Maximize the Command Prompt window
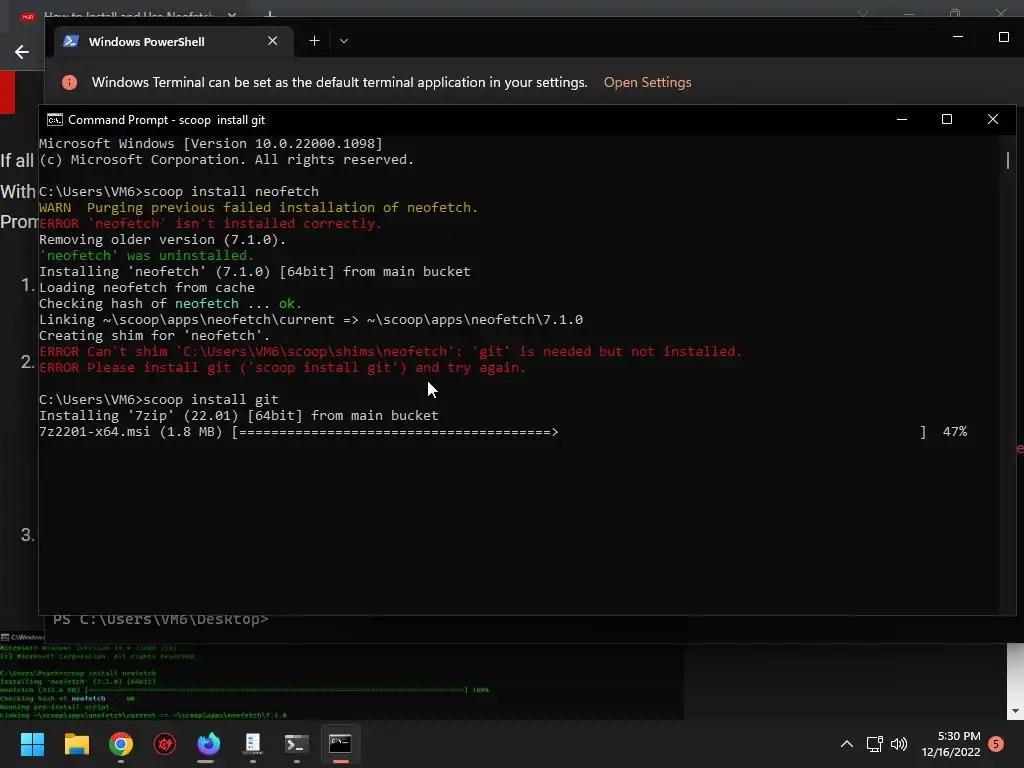 pyautogui.click(x=947, y=119)
